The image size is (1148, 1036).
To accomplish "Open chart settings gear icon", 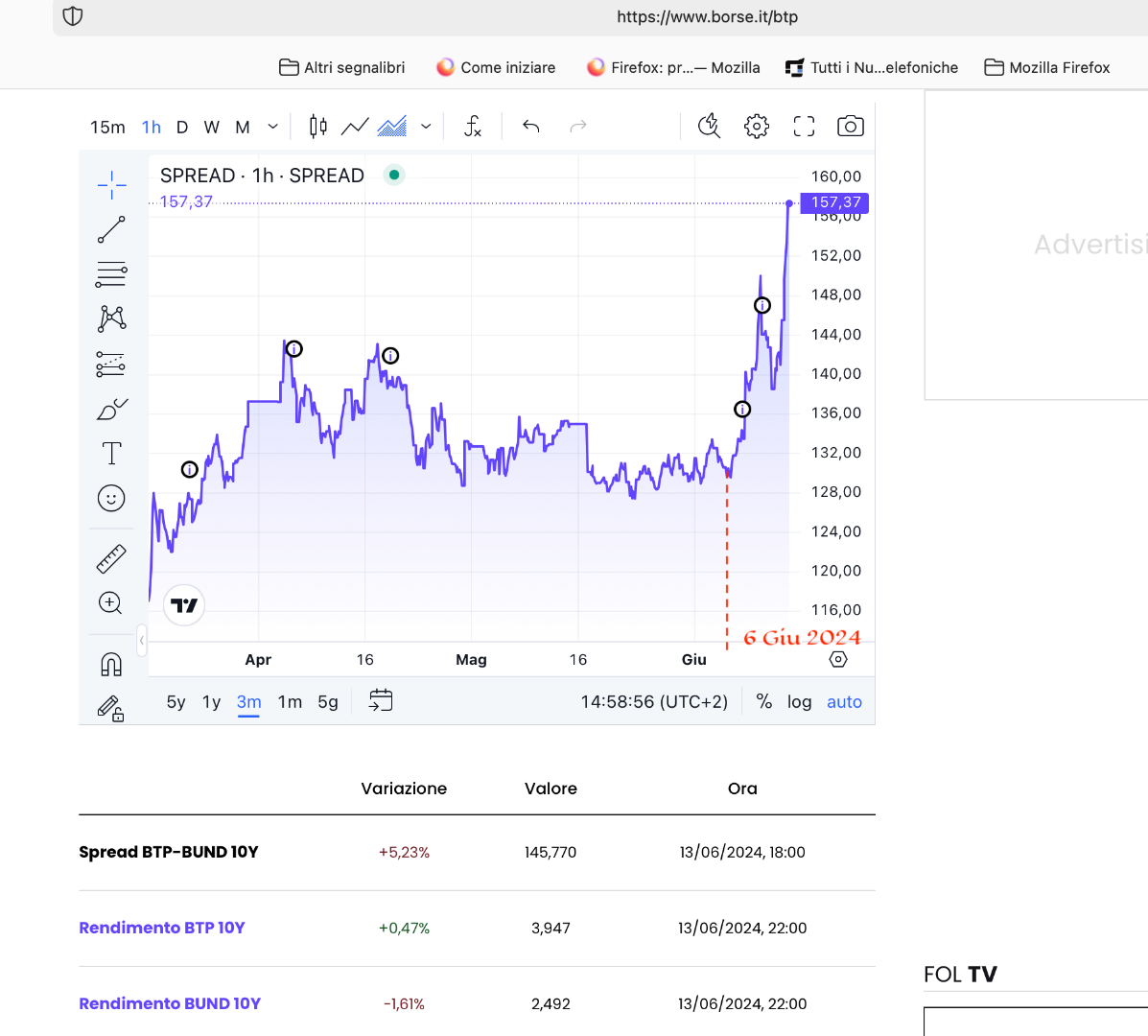I will click(x=757, y=127).
